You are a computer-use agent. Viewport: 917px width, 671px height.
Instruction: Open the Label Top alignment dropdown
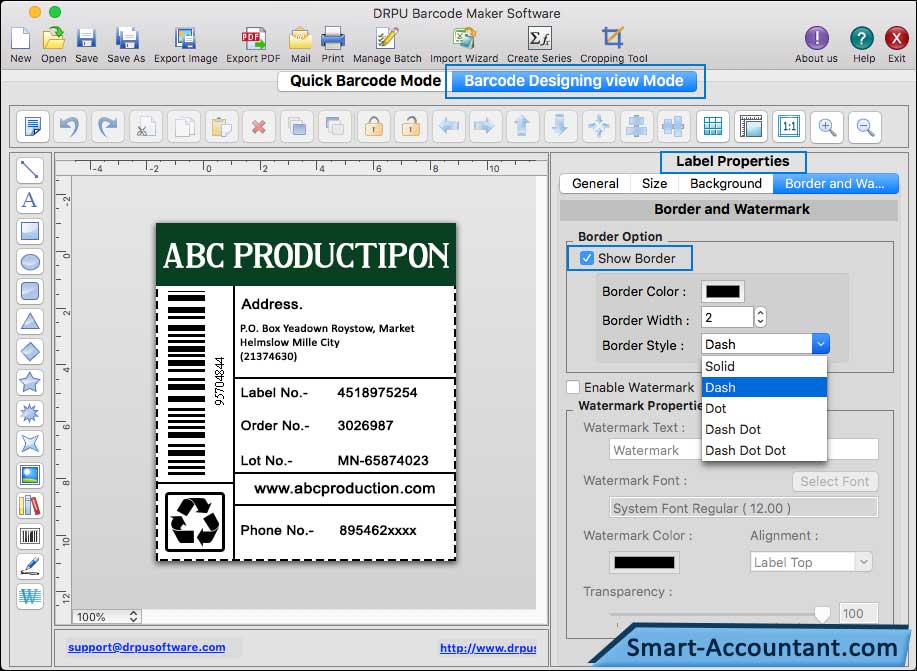point(811,562)
